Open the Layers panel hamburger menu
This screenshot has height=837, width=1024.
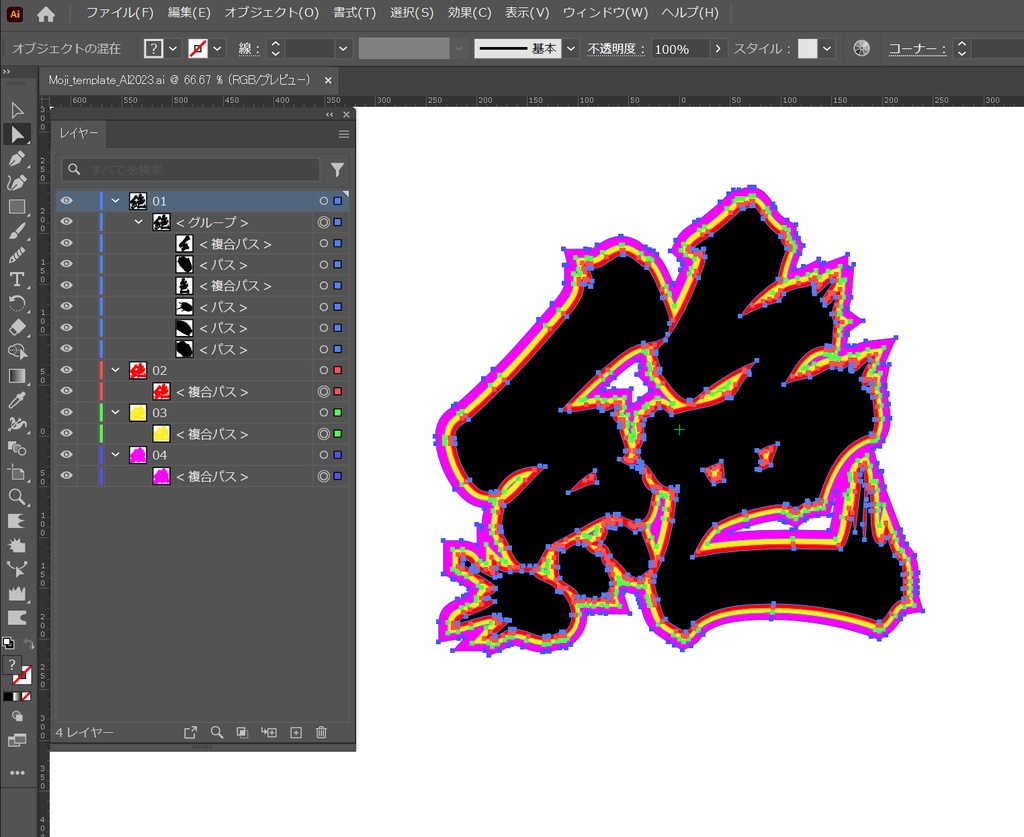coord(344,134)
